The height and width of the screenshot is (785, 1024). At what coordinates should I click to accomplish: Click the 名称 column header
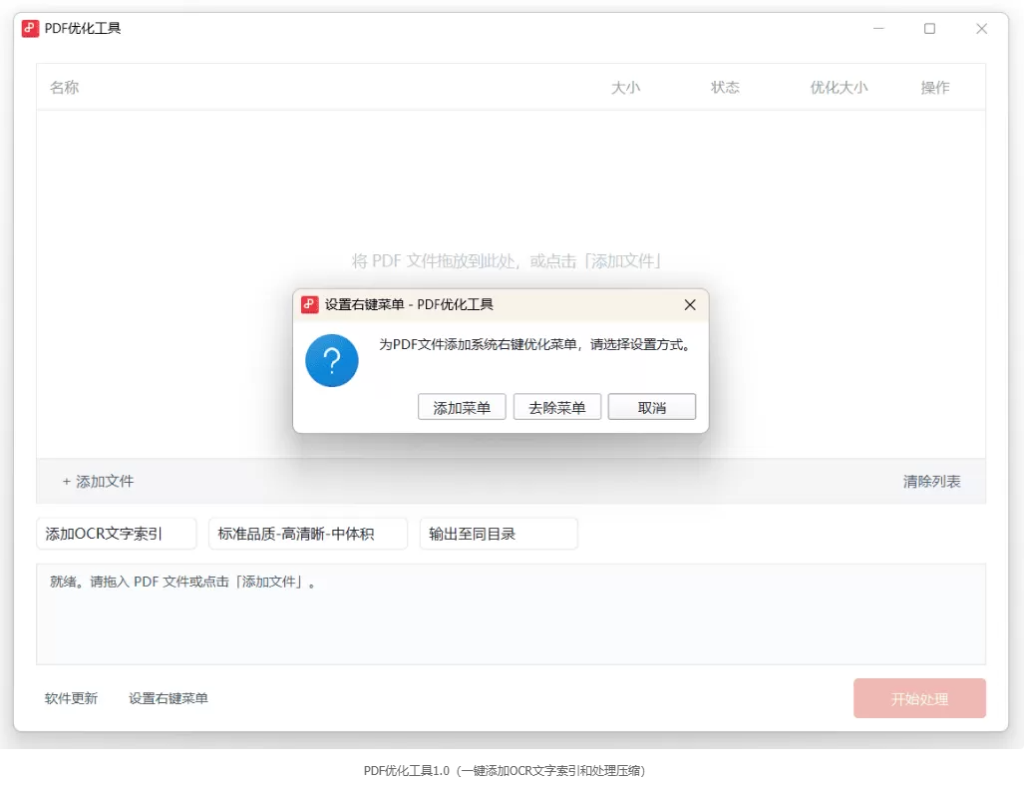[64, 88]
